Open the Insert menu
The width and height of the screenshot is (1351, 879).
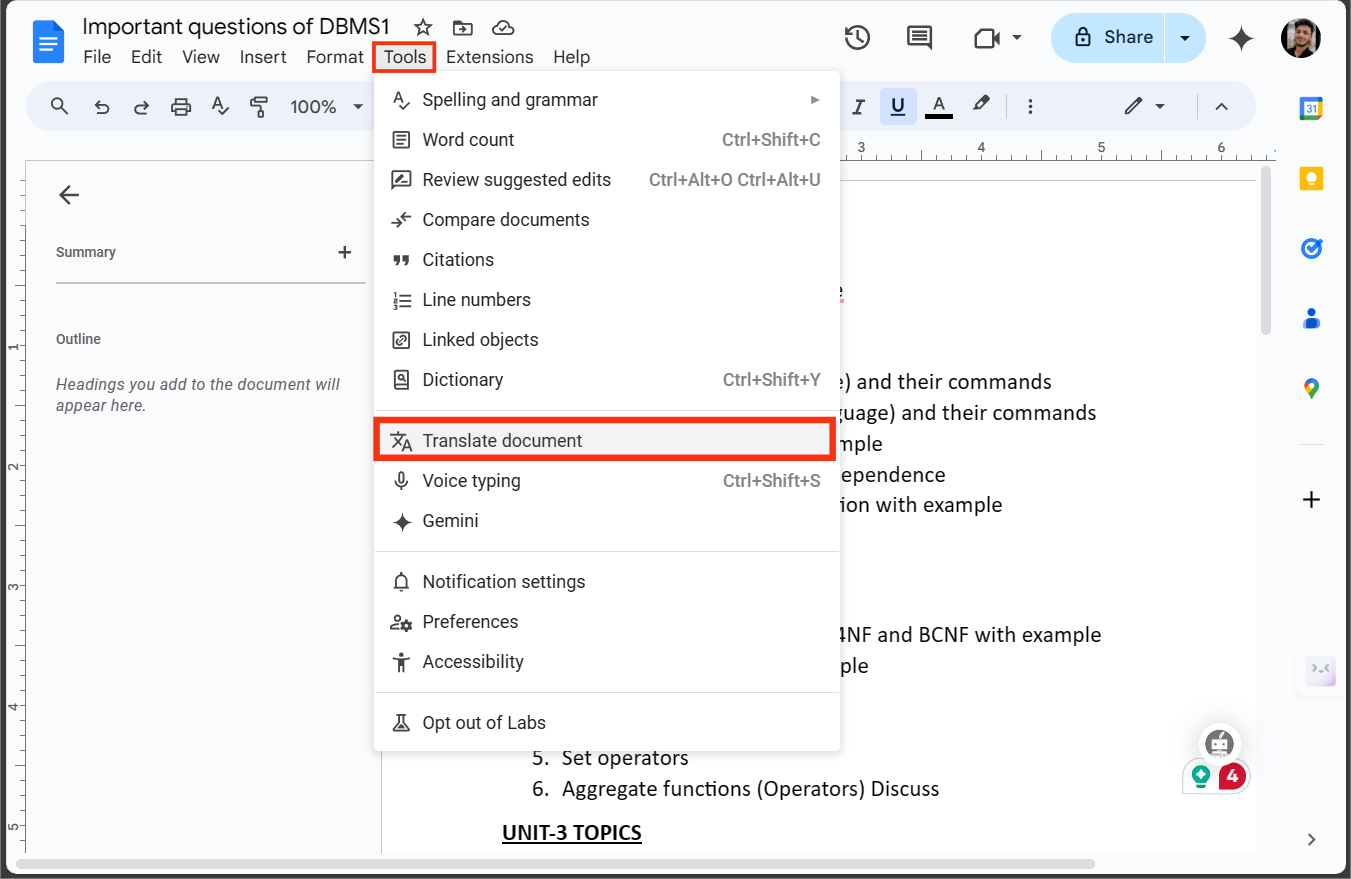click(x=263, y=57)
